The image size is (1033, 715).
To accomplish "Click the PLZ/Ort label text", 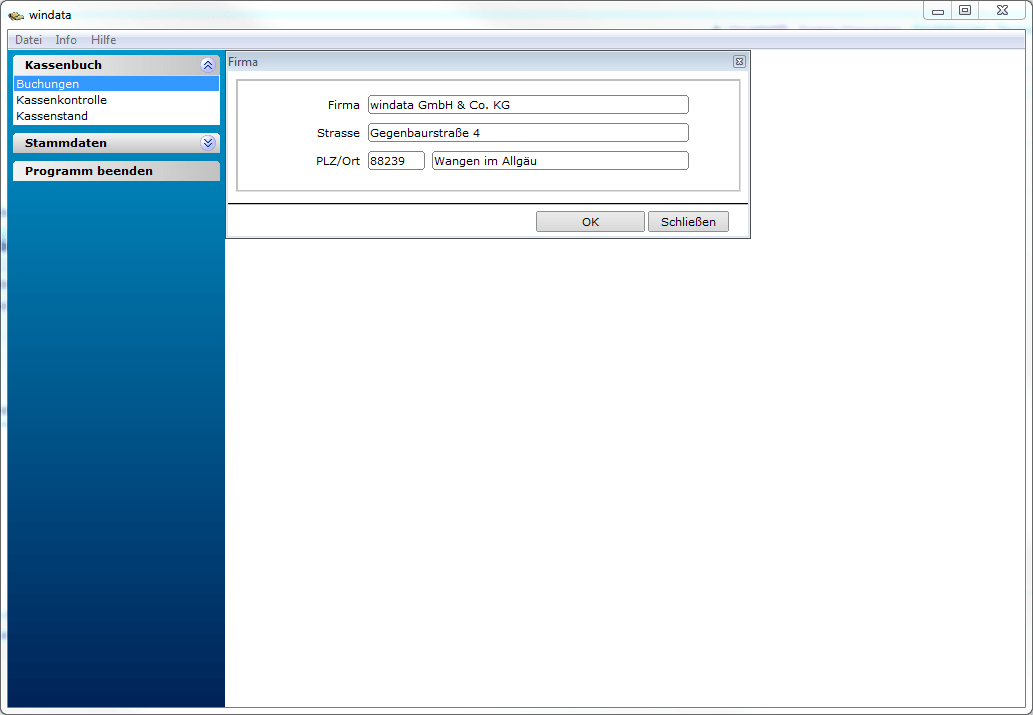I will tap(338, 161).
